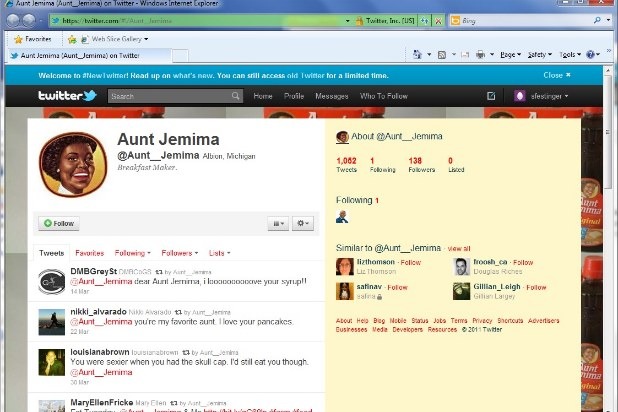Expand the Lists tab dropdown
Image resolution: width=618 pixels, height=412 pixels.
(220, 253)
